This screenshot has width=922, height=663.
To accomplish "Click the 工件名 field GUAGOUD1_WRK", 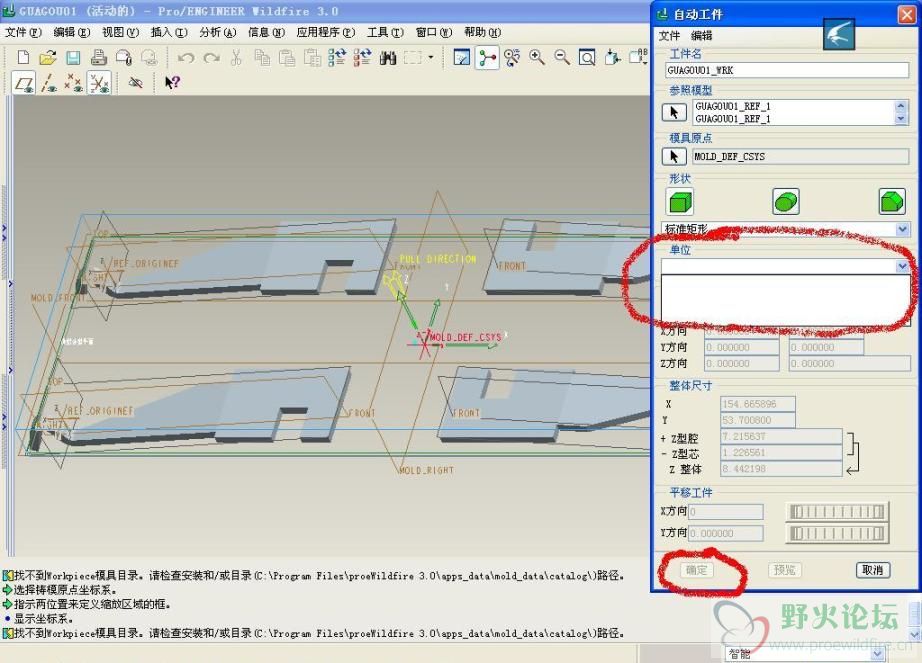I will pos(787,70).
